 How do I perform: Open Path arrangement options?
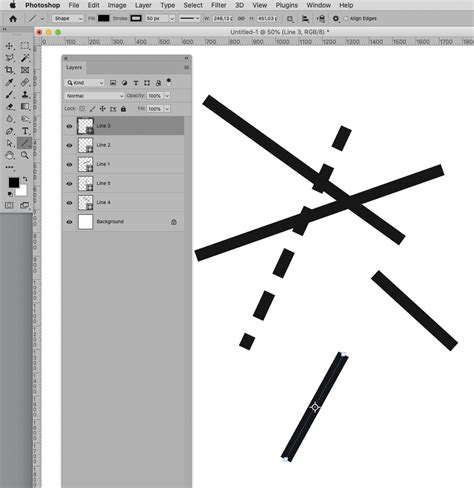tap(321, 19)
